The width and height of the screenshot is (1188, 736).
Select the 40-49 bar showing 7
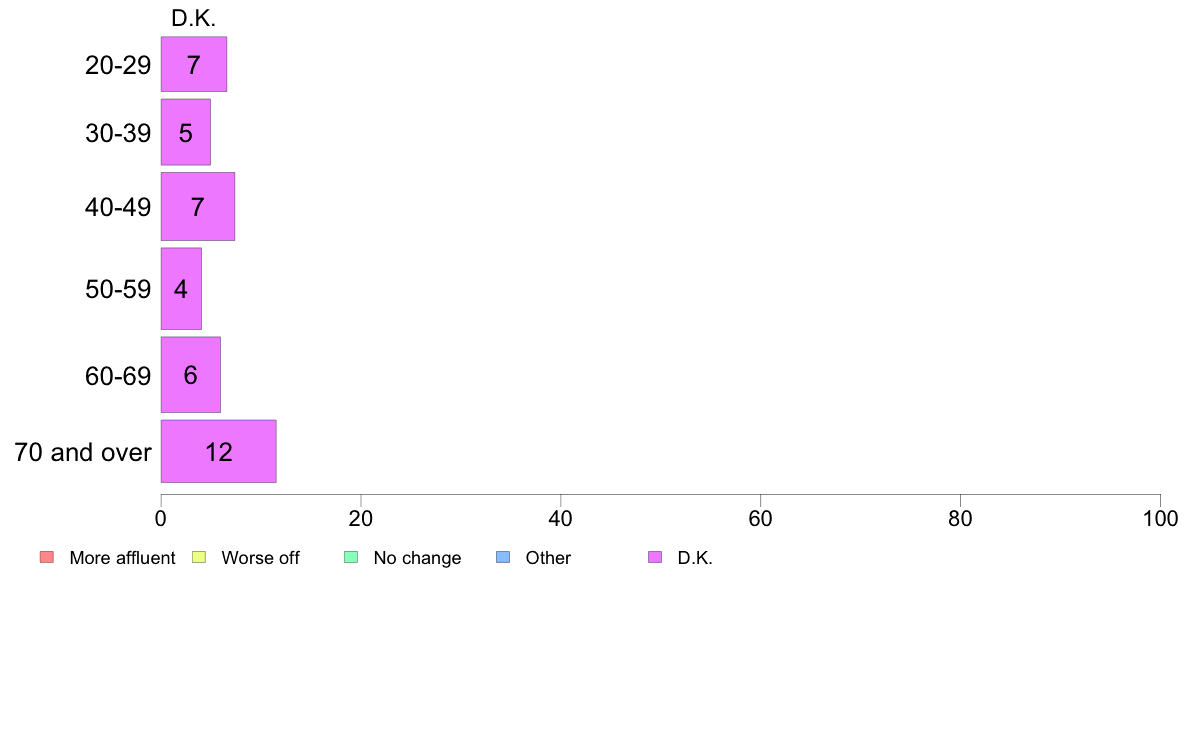click(x=198, y=206)
